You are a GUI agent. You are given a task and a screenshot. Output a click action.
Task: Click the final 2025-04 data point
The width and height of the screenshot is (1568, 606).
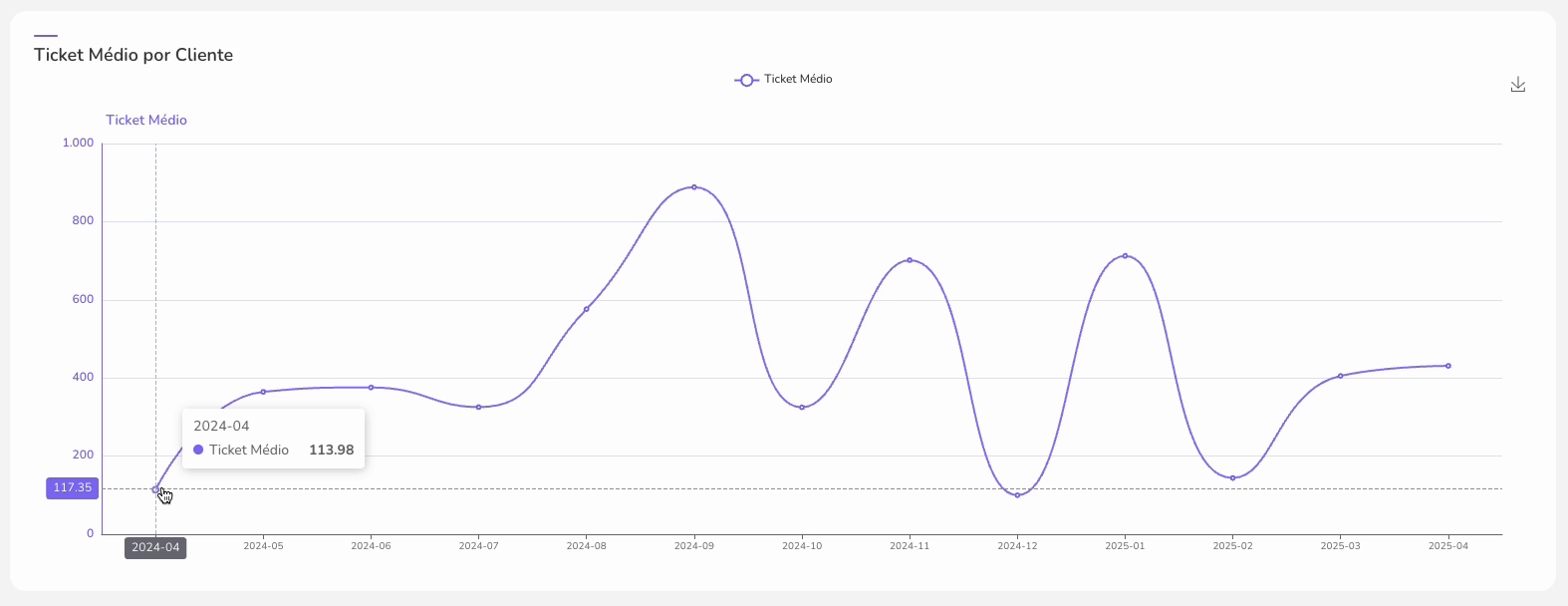point(1447,366)
